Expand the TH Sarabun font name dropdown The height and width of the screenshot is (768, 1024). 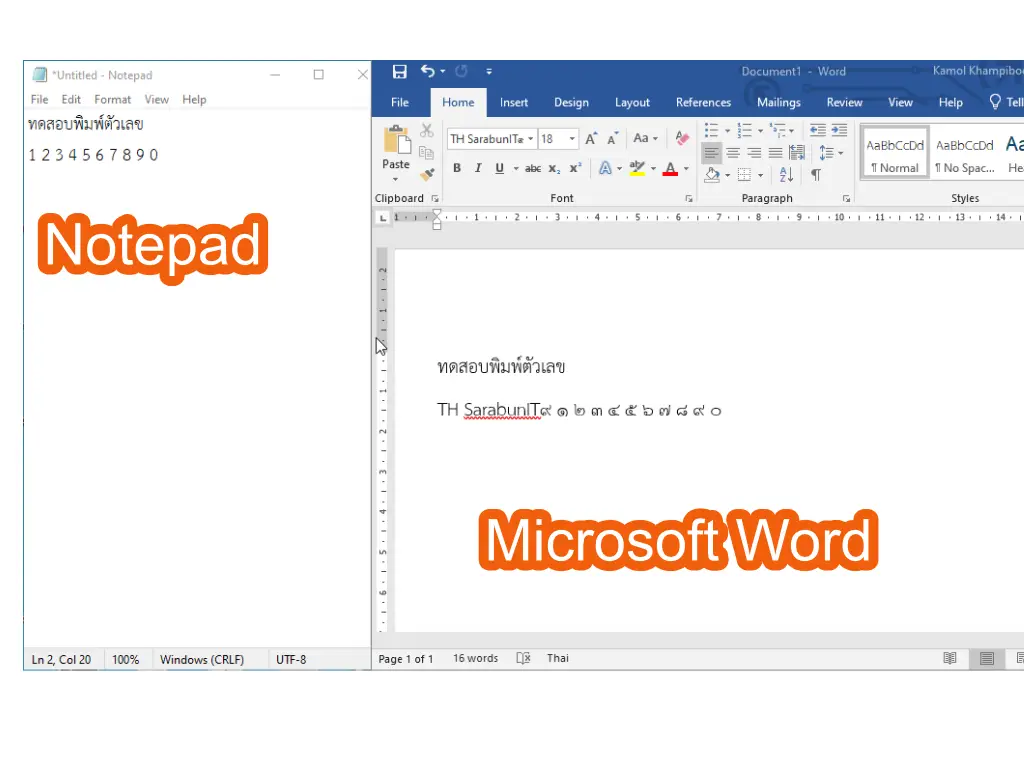[531, 139]
